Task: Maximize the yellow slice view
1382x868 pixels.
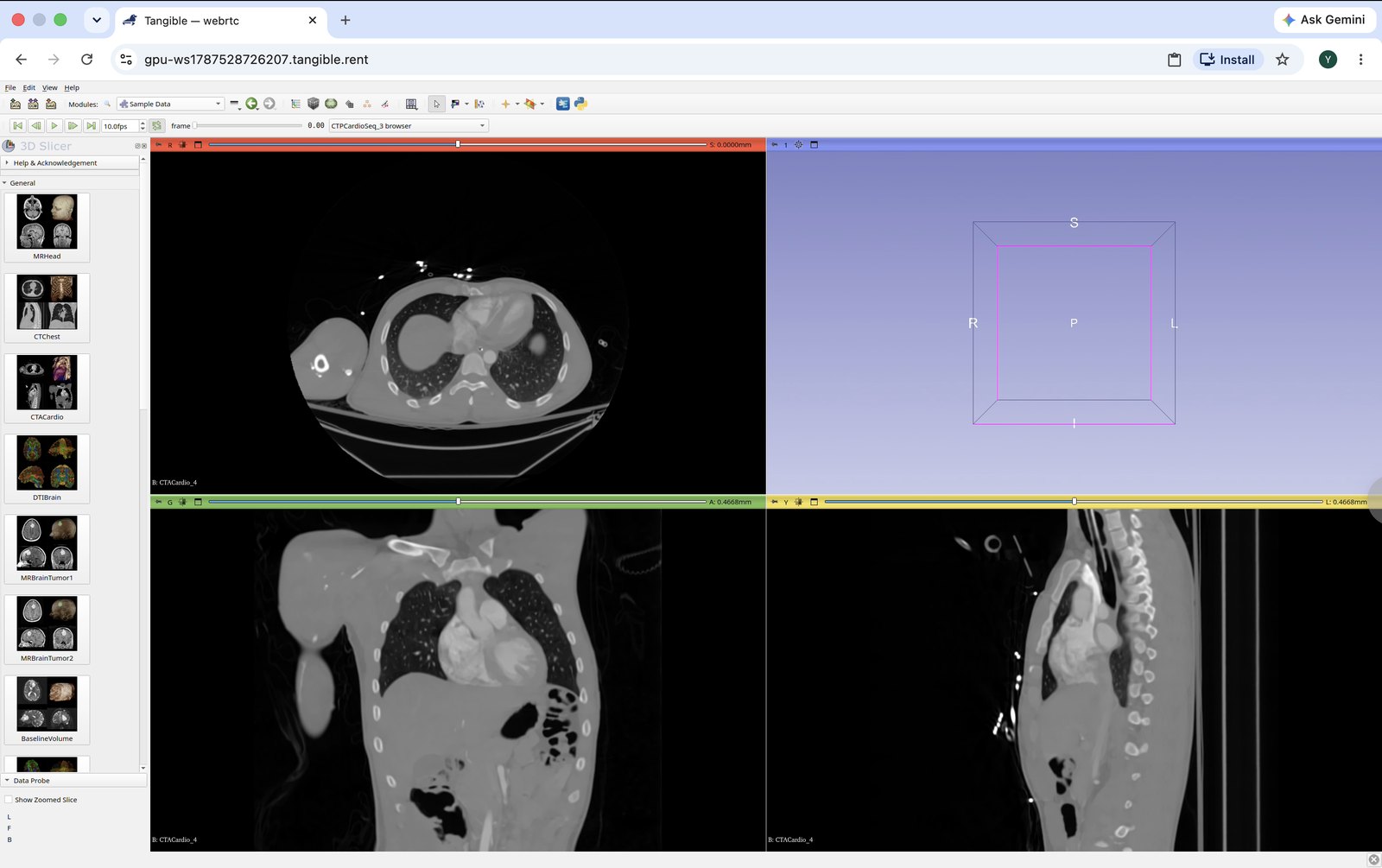Action: pyautogui.click(x=814, y=502)
